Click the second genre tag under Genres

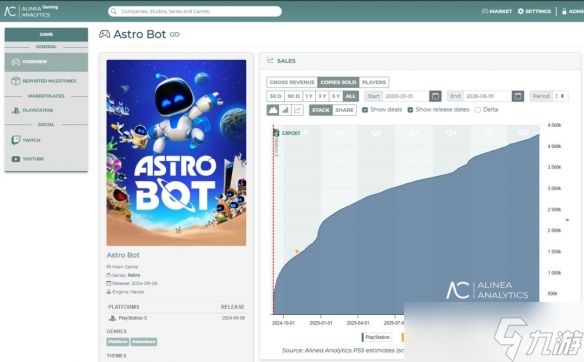click(144, 342)
